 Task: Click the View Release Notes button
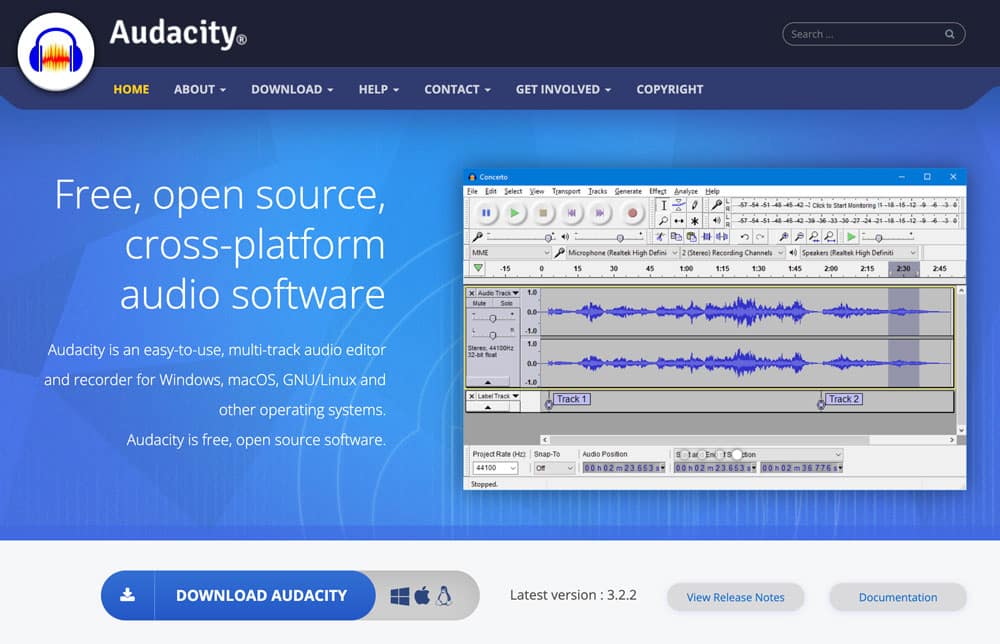735,597
